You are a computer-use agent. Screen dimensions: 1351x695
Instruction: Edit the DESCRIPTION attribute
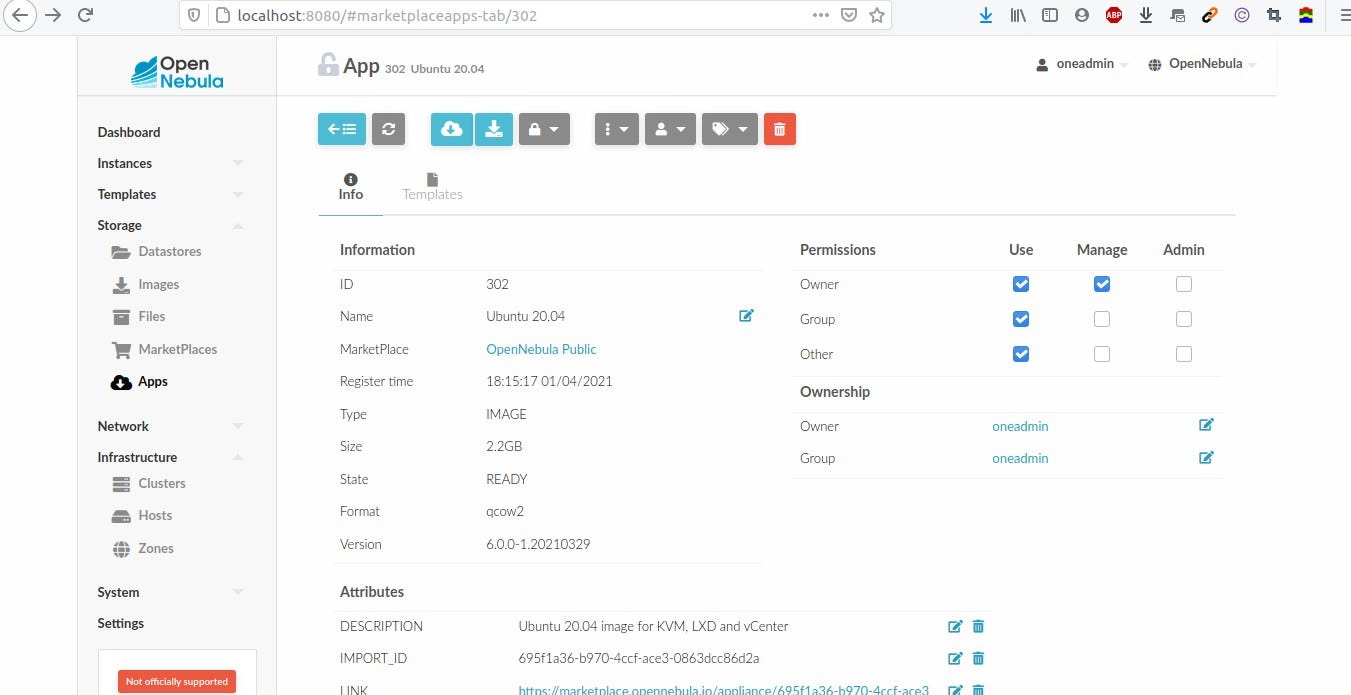coord(955,626)
